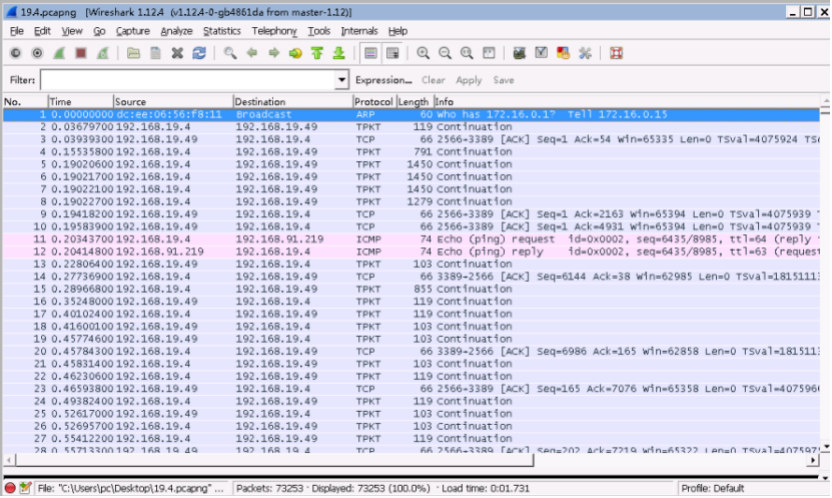832x498 pixels.
Task: Click the expert info red status indicator
Action: (10, 488)
